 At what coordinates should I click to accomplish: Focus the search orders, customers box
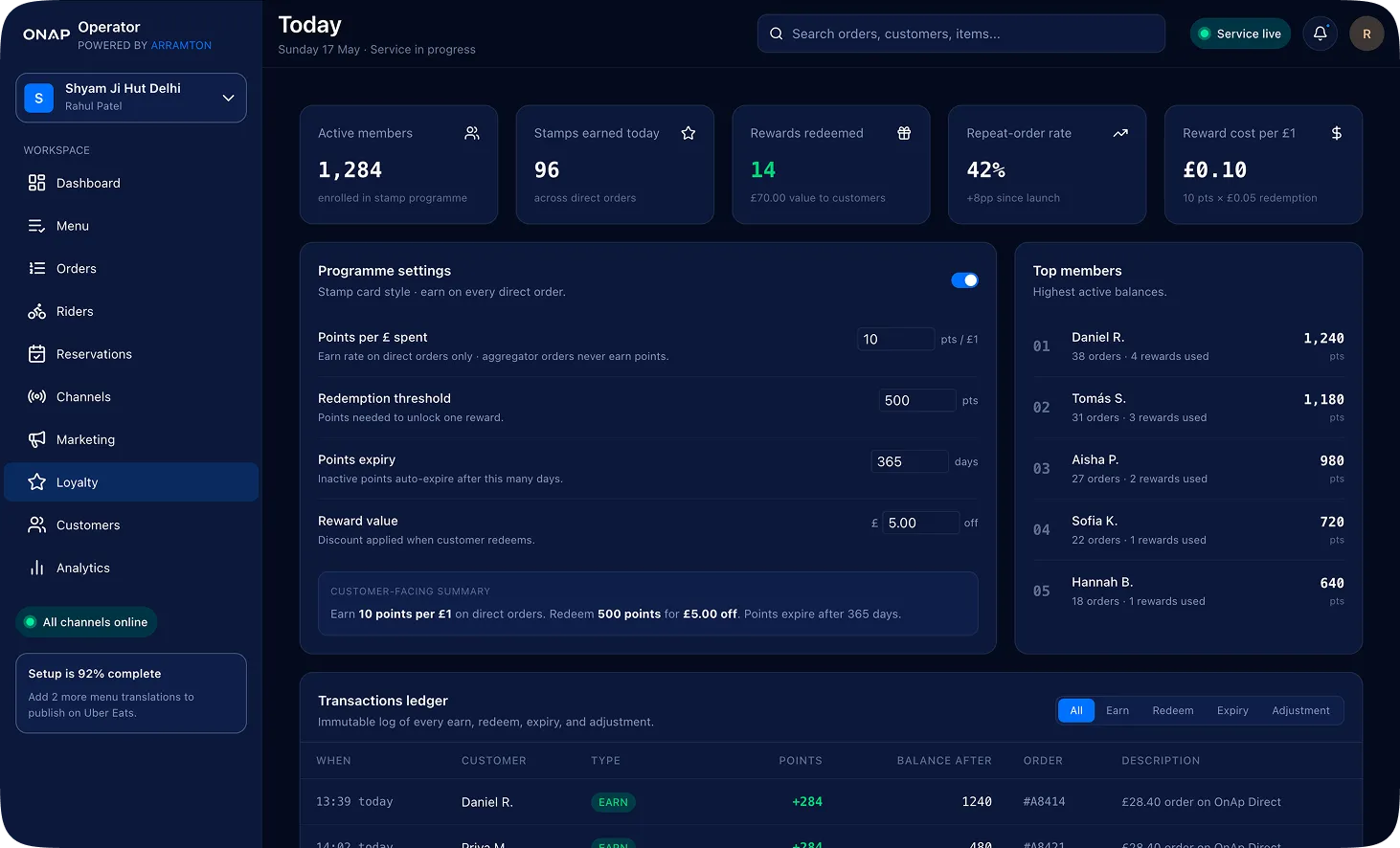(961, 33)
